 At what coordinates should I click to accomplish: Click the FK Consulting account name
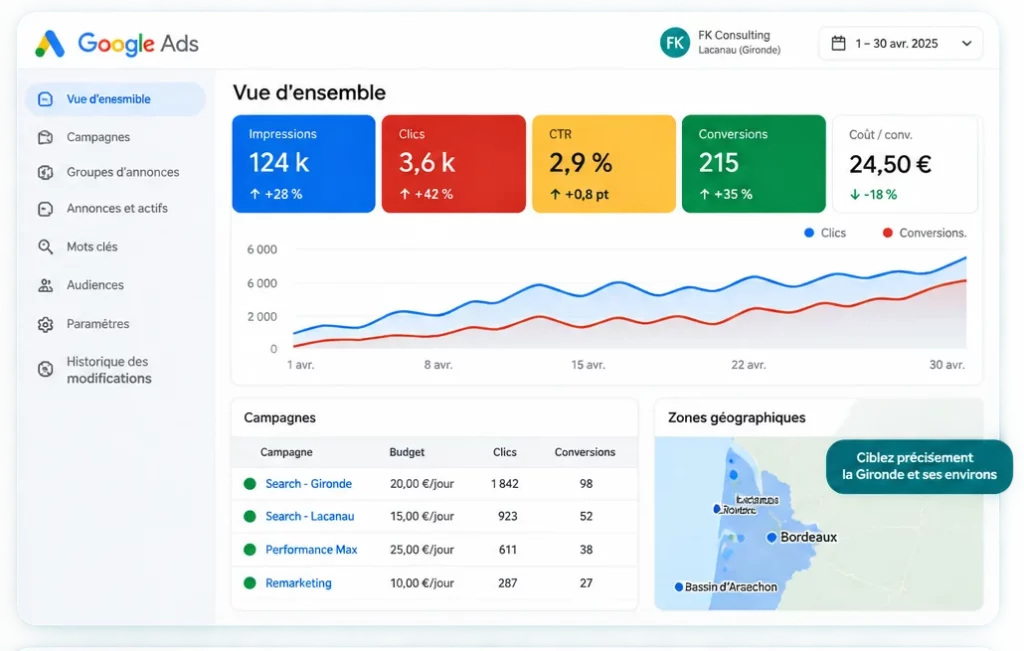(734, 35)
